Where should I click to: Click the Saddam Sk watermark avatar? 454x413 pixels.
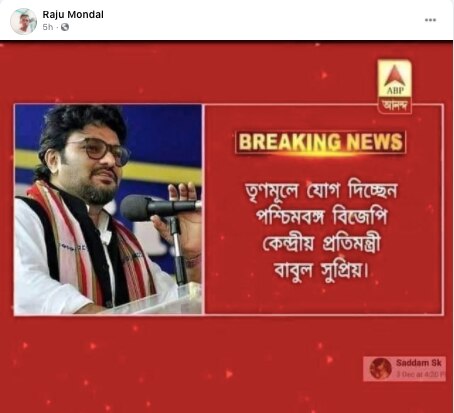(x=380, y=369)
